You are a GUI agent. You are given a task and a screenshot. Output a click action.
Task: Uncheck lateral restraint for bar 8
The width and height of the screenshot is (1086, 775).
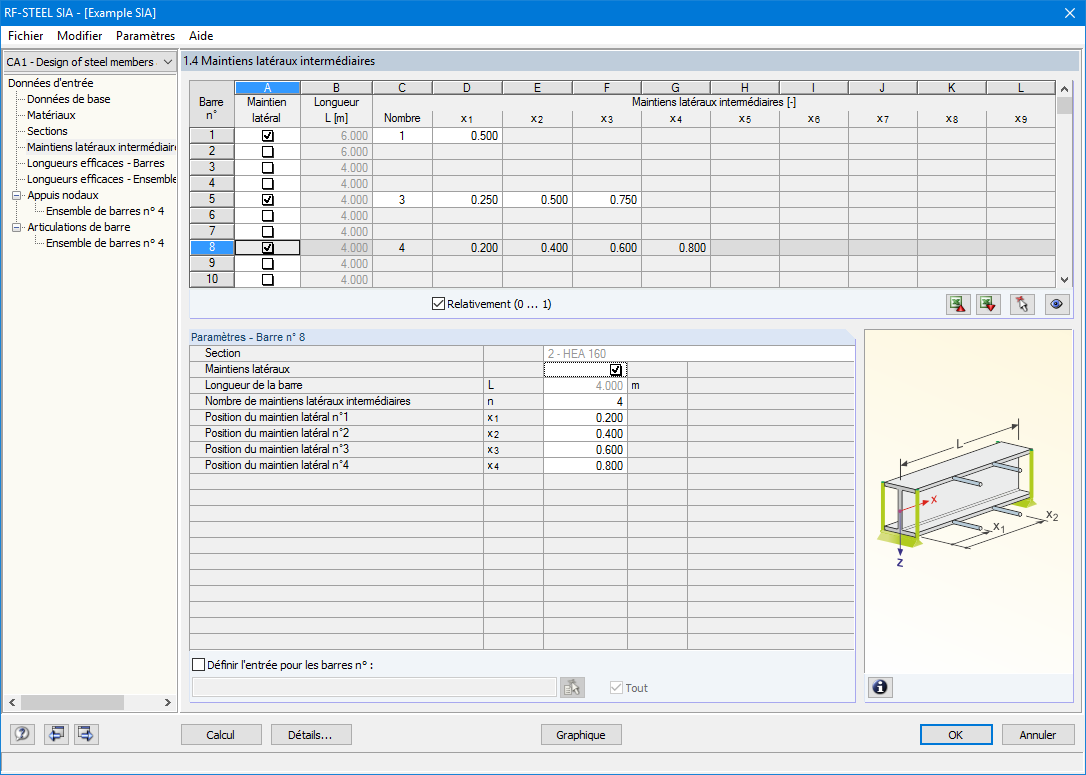click(267, 247)
